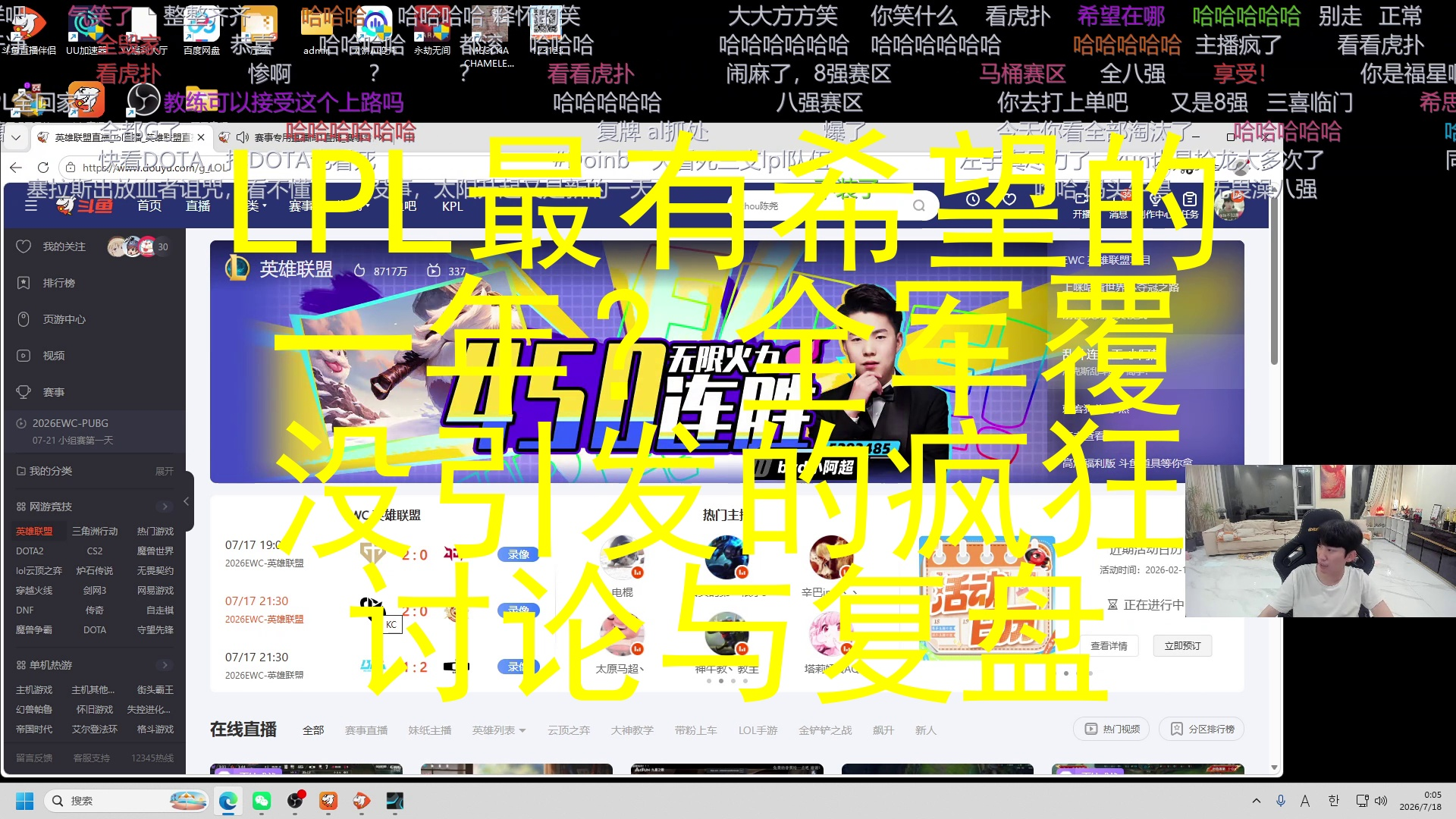Open the taskbar clock and date
This screenshot has height=819, width=1456.
tap(1420, 801)
